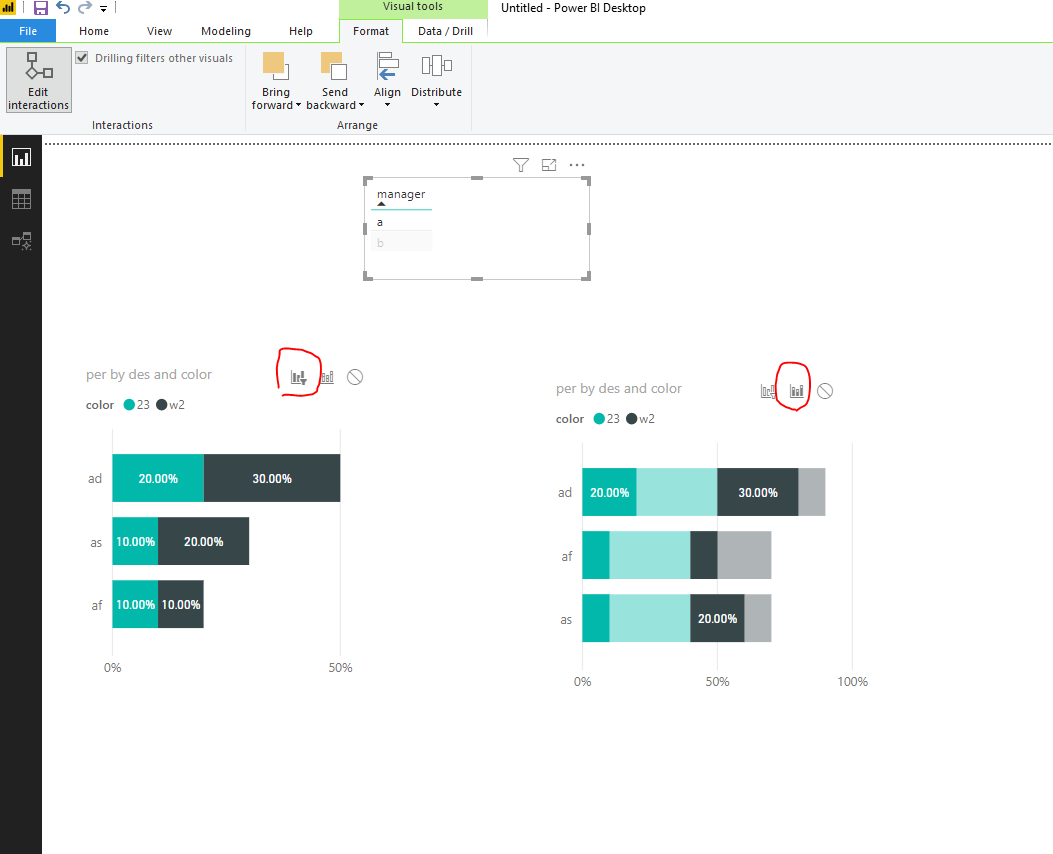Sort by the manager column header
The width and height of the screenshot is (1053, 854).
[401, 195]
